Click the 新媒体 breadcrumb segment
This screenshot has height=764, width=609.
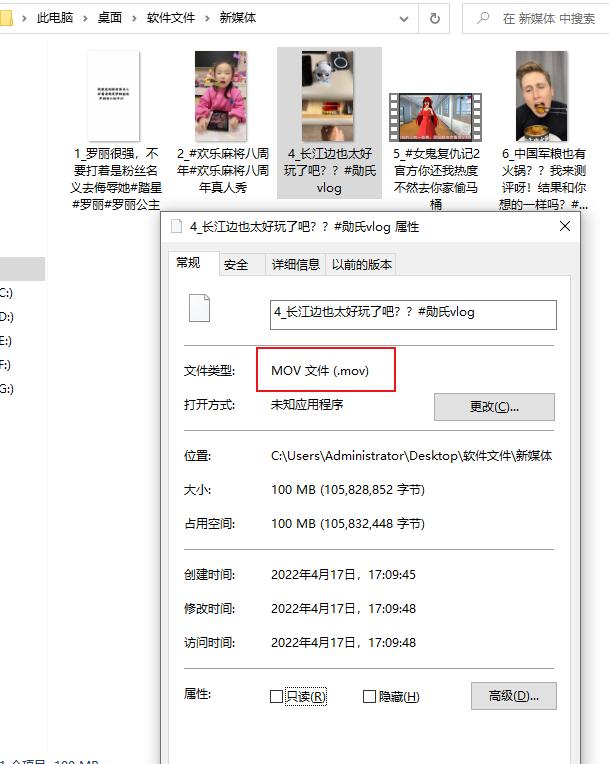coord(238,18)
